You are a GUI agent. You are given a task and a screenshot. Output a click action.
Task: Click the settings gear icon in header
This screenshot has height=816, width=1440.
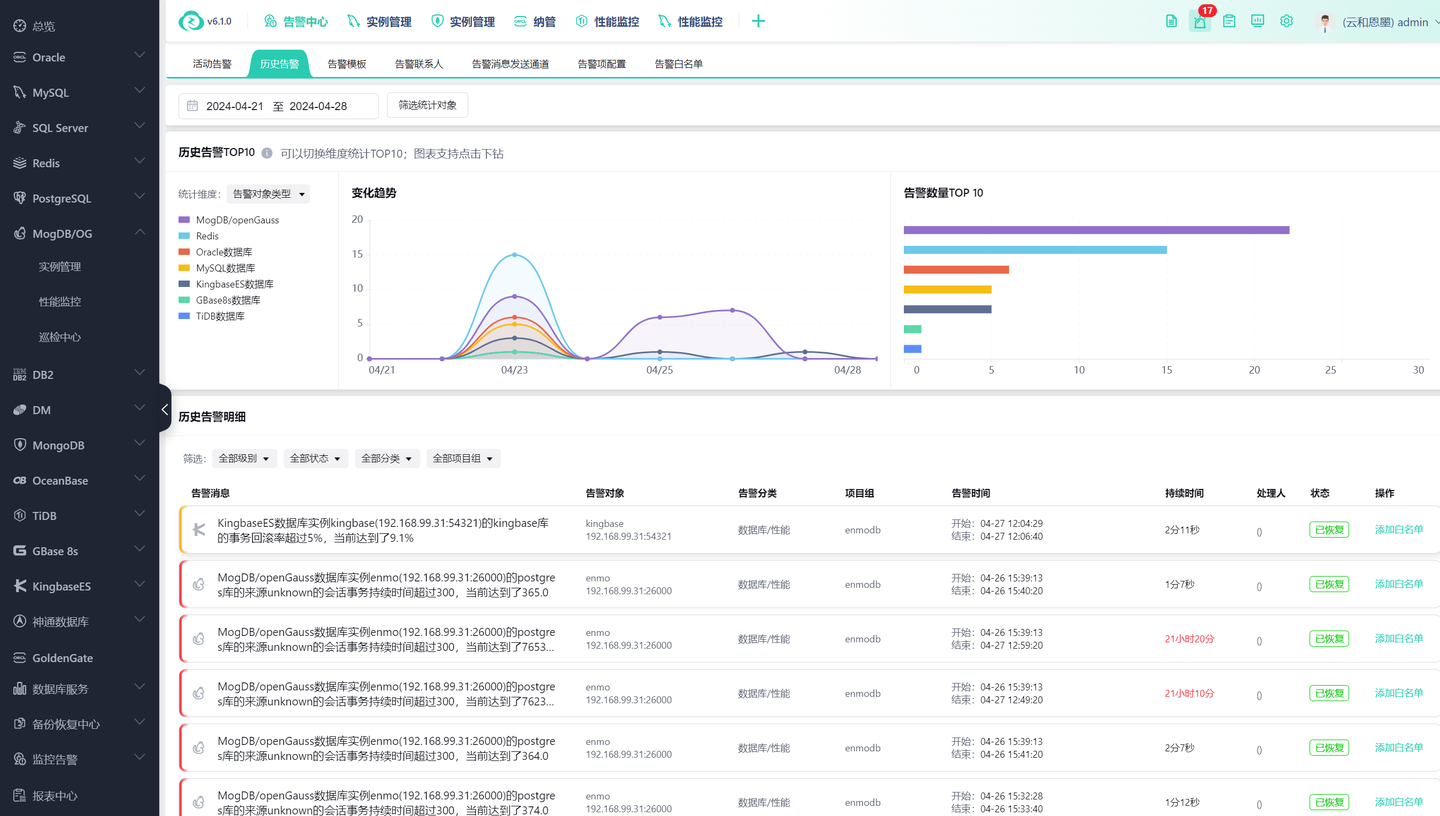[1286, 21]
